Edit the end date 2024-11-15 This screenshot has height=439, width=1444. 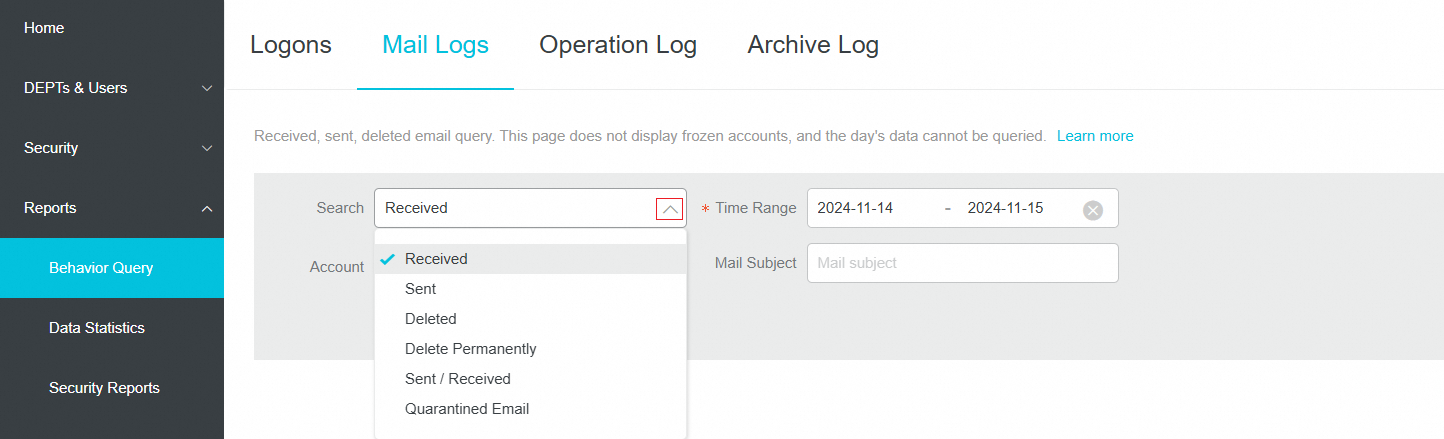click(1005, 208)
